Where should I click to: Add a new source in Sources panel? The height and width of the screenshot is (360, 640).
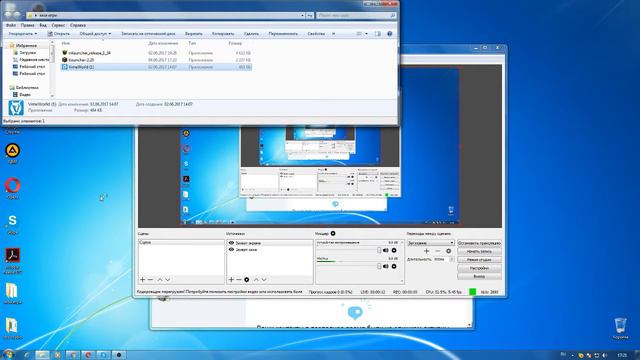point(231,280)
